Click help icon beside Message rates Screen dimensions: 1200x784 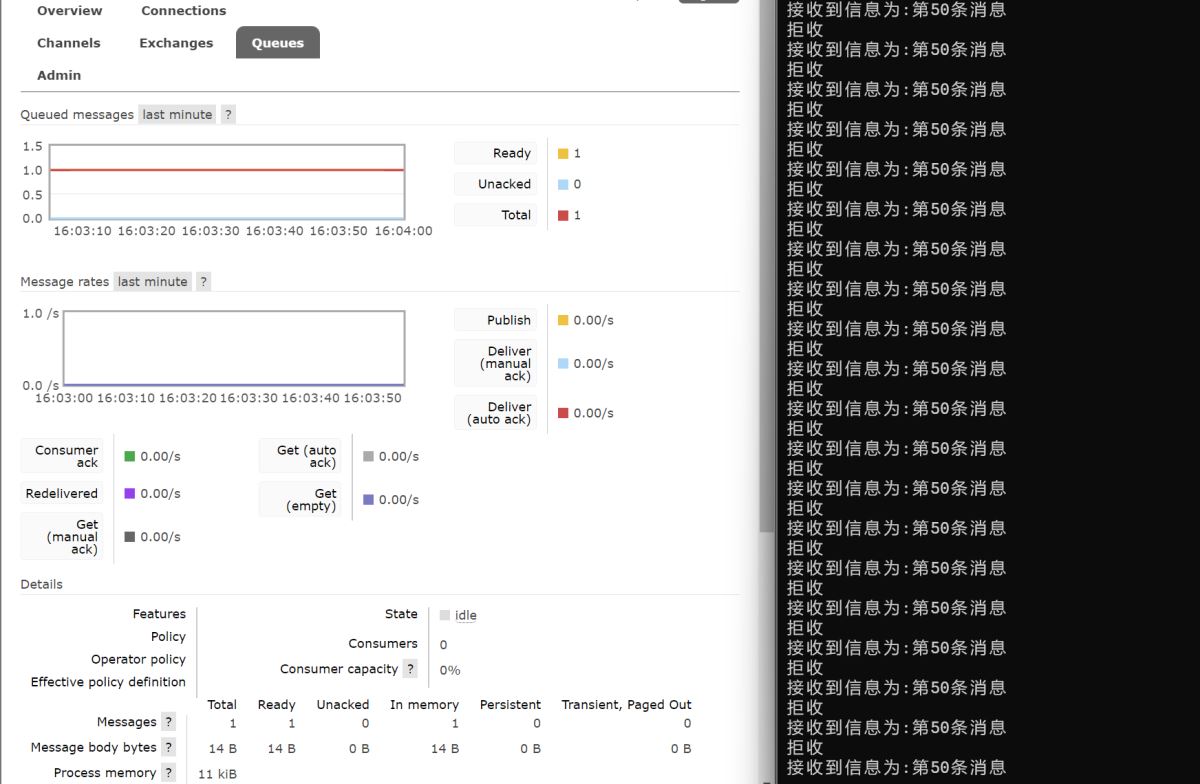point(203,282)
